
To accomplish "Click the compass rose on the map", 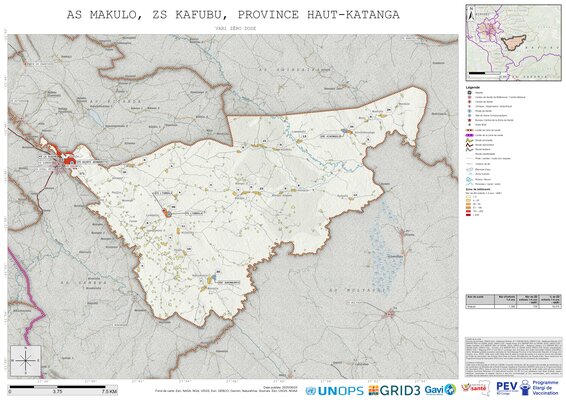I will (x=25, y=360).
